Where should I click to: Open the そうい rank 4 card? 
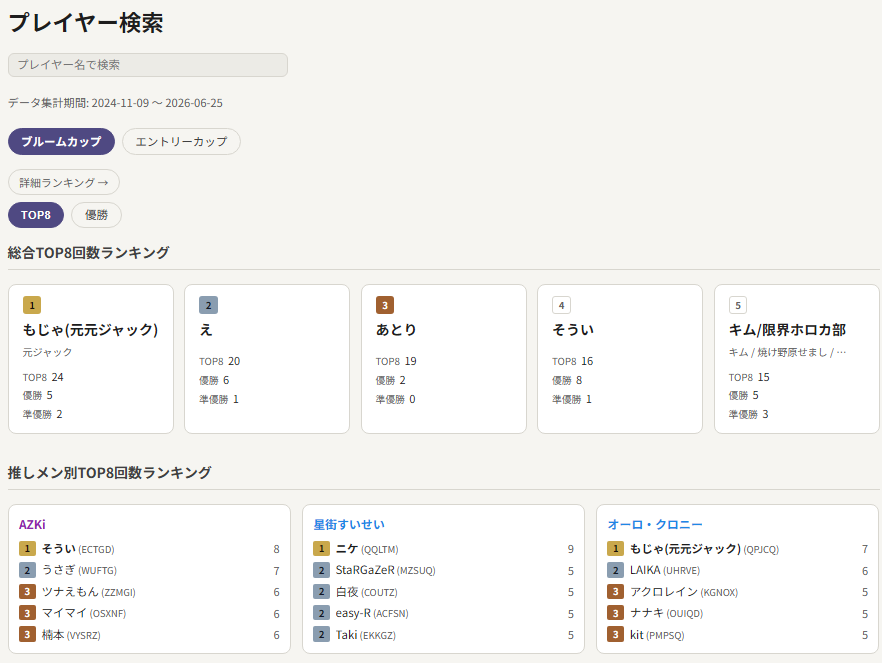coord(620,359)
